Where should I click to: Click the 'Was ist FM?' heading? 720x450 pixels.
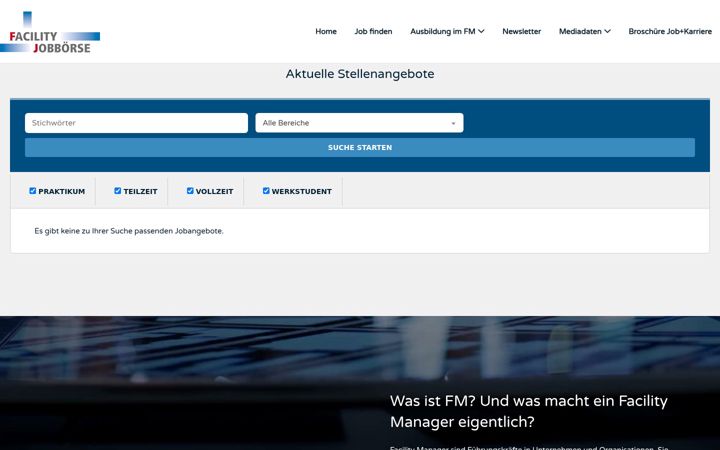529,411
